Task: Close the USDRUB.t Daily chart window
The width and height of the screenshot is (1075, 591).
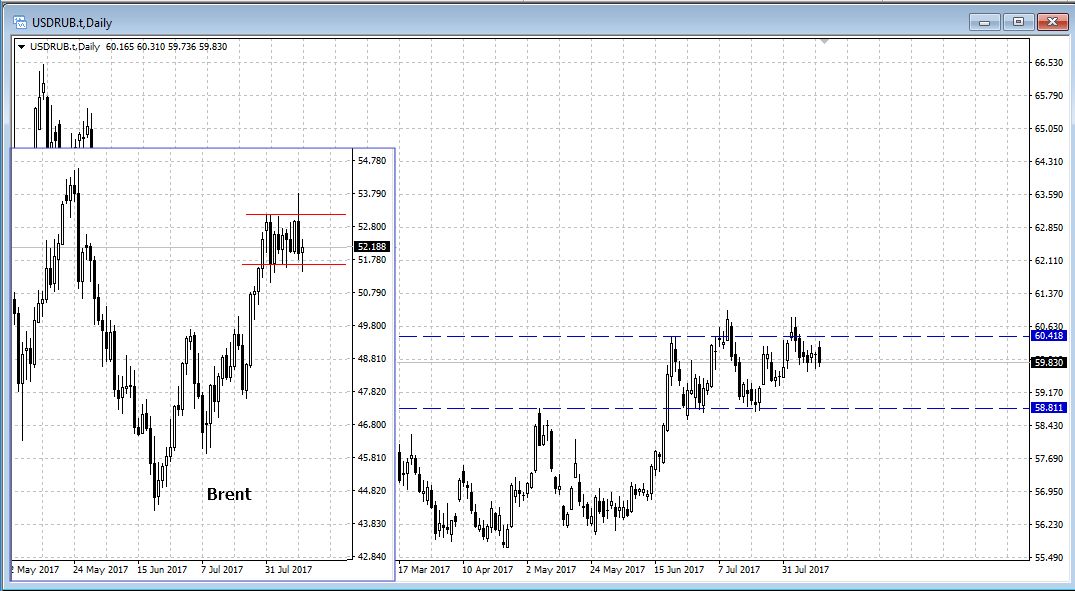Action: tap(1051, 21)
